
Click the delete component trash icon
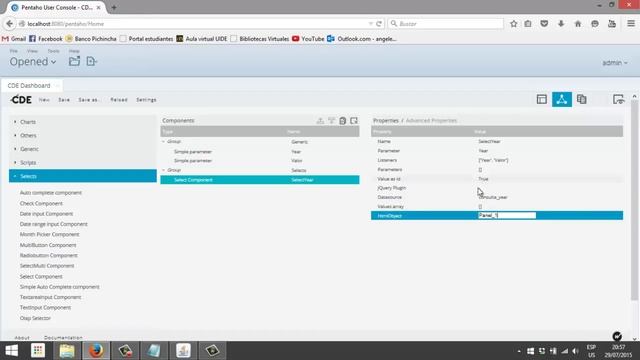coord(343,120)
